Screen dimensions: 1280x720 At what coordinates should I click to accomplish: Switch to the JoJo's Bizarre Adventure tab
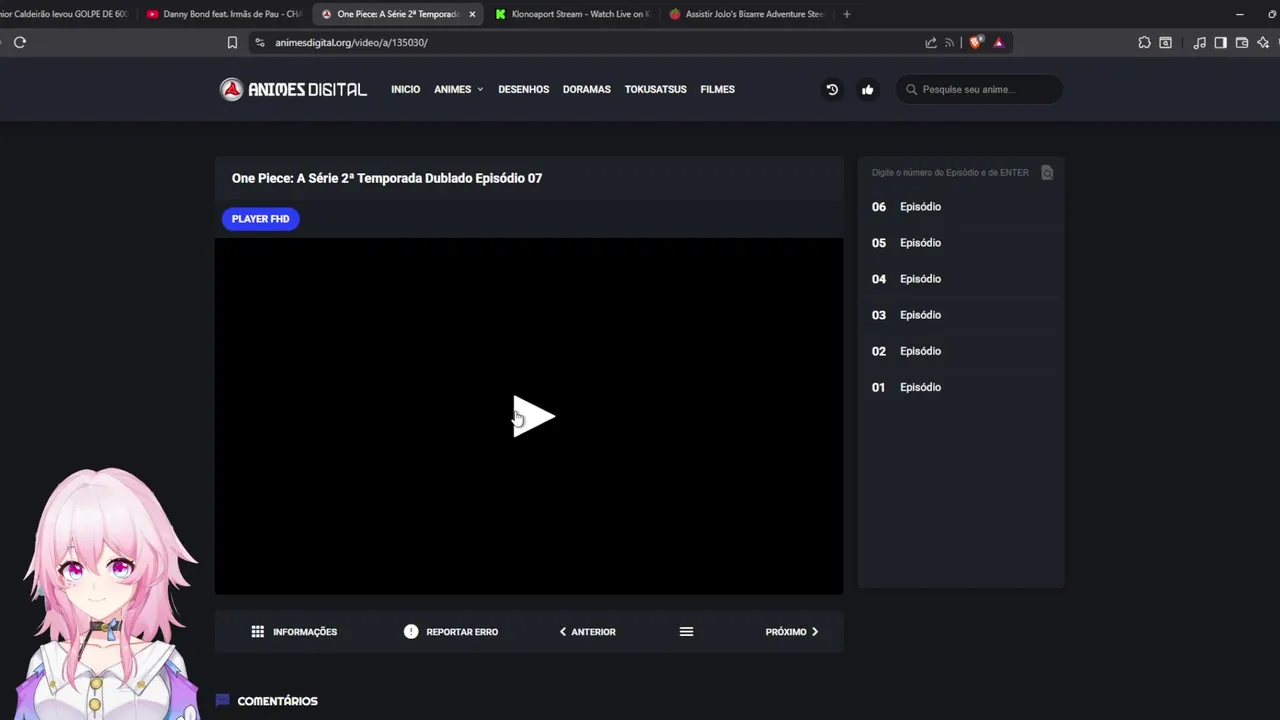coord(746,14)
